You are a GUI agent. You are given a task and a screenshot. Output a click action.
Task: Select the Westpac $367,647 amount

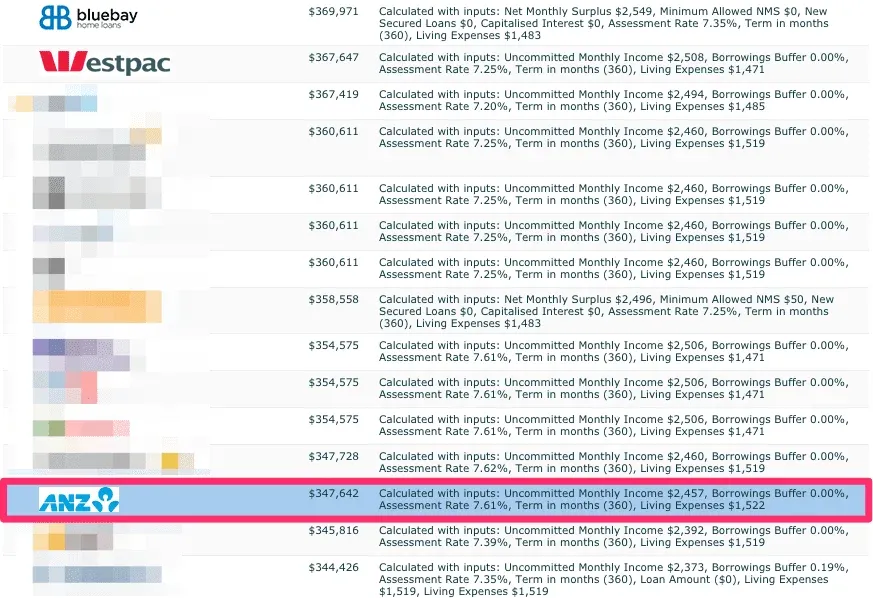click(333, 57)
